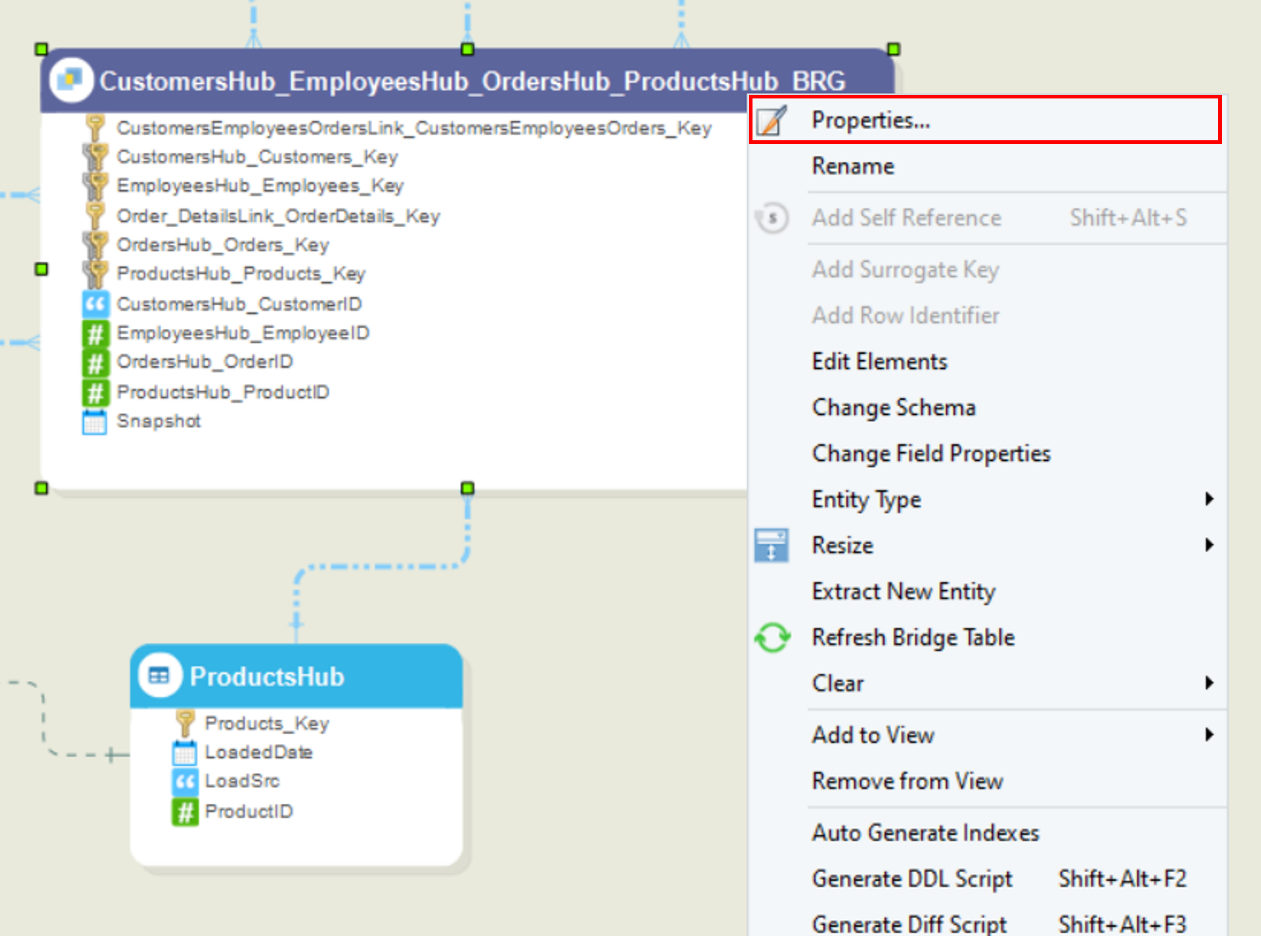
Task: Choose Auto Generate Indexes
Action: (925, 833)
